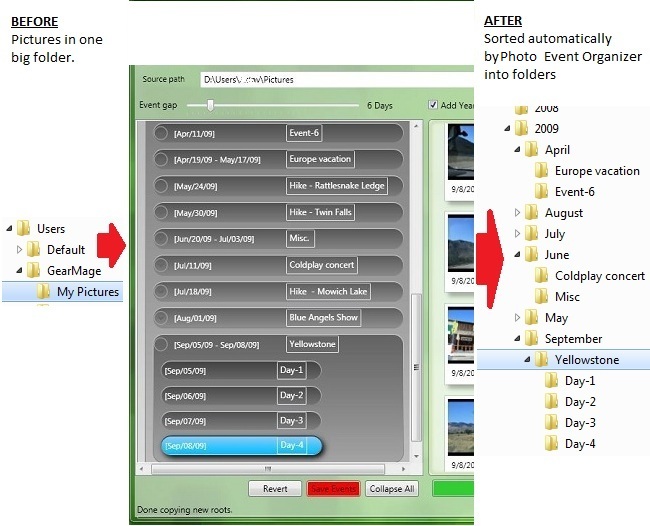Select the [Sep/06/09] Day-2 sub-event
The image size is (650, 526).
(x=241, y=395)
